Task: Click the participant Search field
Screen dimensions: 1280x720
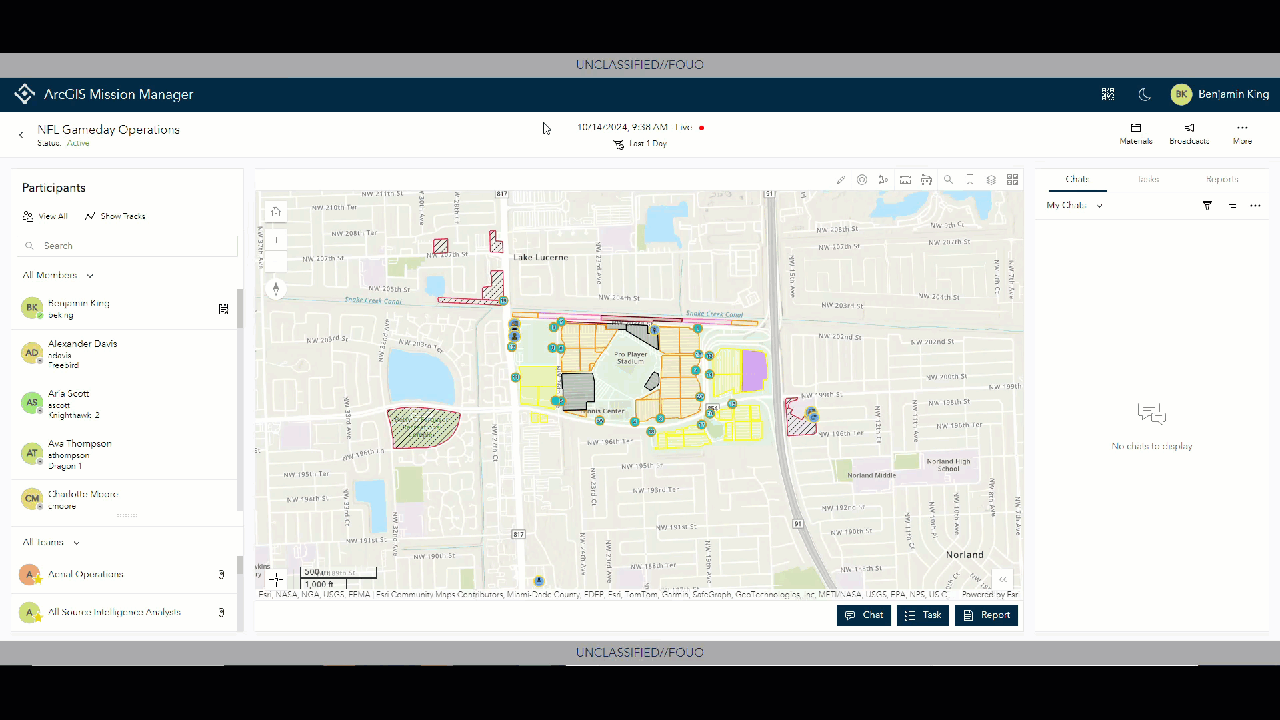Action: point(128,246)
